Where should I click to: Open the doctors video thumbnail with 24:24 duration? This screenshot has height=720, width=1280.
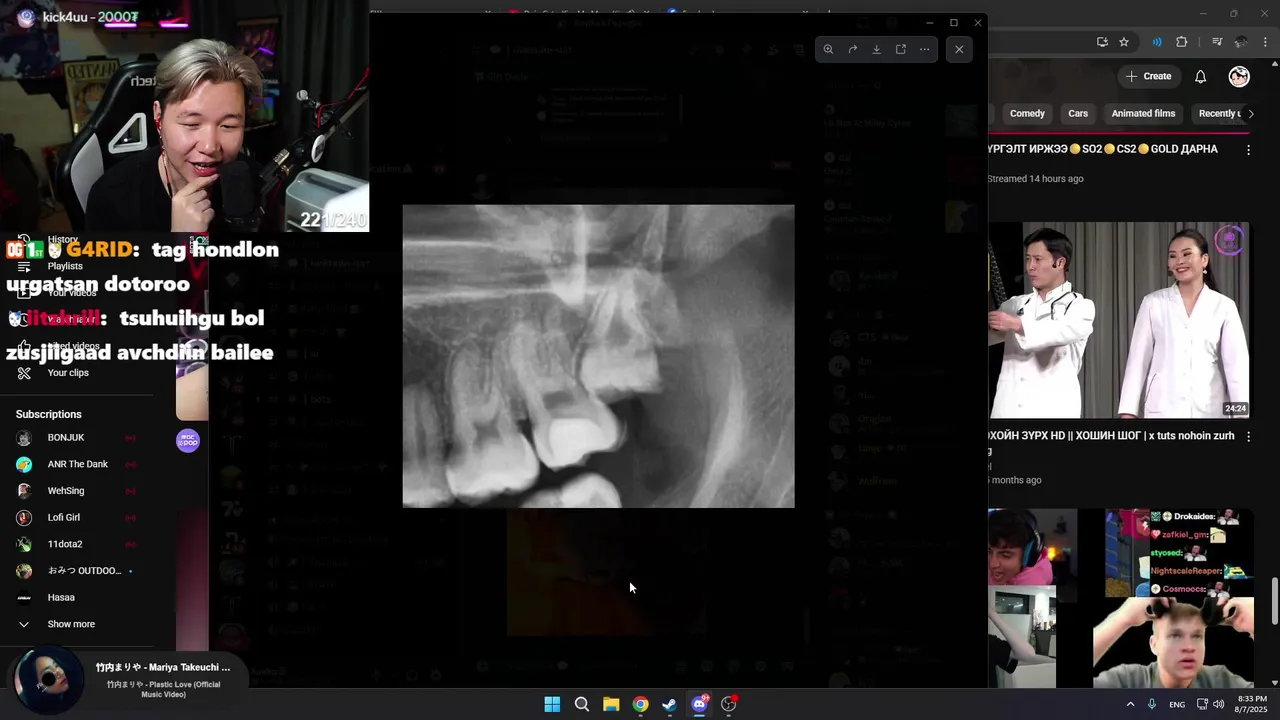[x=1119, y=320]
